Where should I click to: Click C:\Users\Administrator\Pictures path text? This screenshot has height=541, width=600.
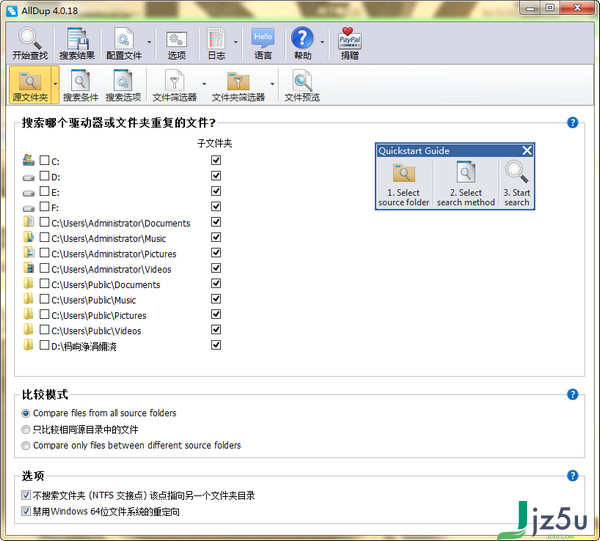point(114,254)
